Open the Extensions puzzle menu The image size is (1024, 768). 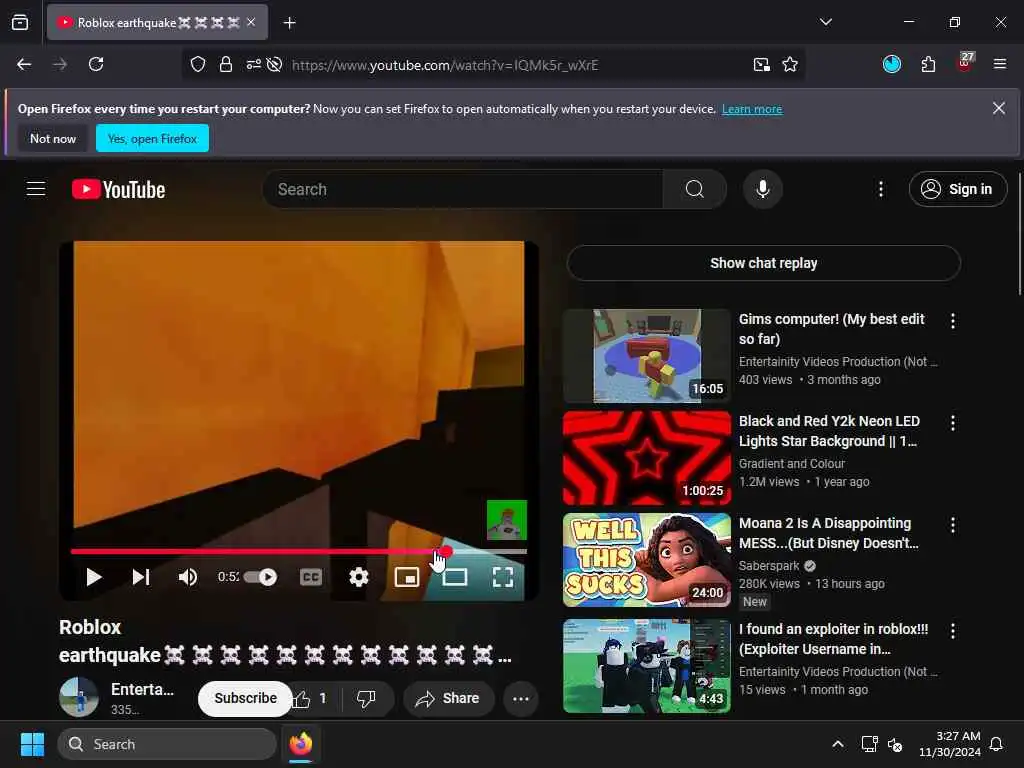[928, 64]
